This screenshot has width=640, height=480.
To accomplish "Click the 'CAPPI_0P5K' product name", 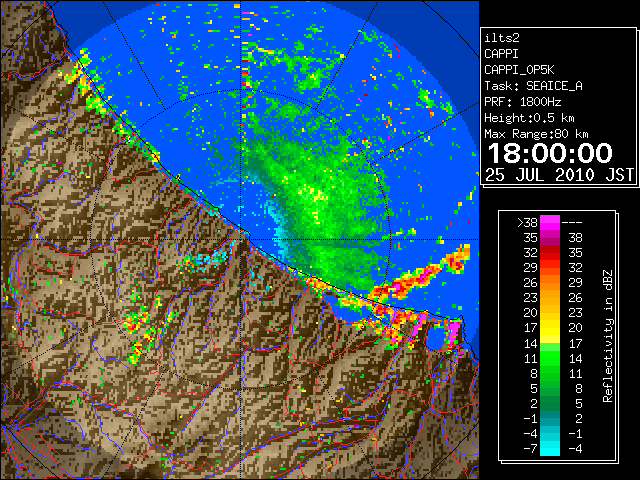I will click(x=519, y=70).
